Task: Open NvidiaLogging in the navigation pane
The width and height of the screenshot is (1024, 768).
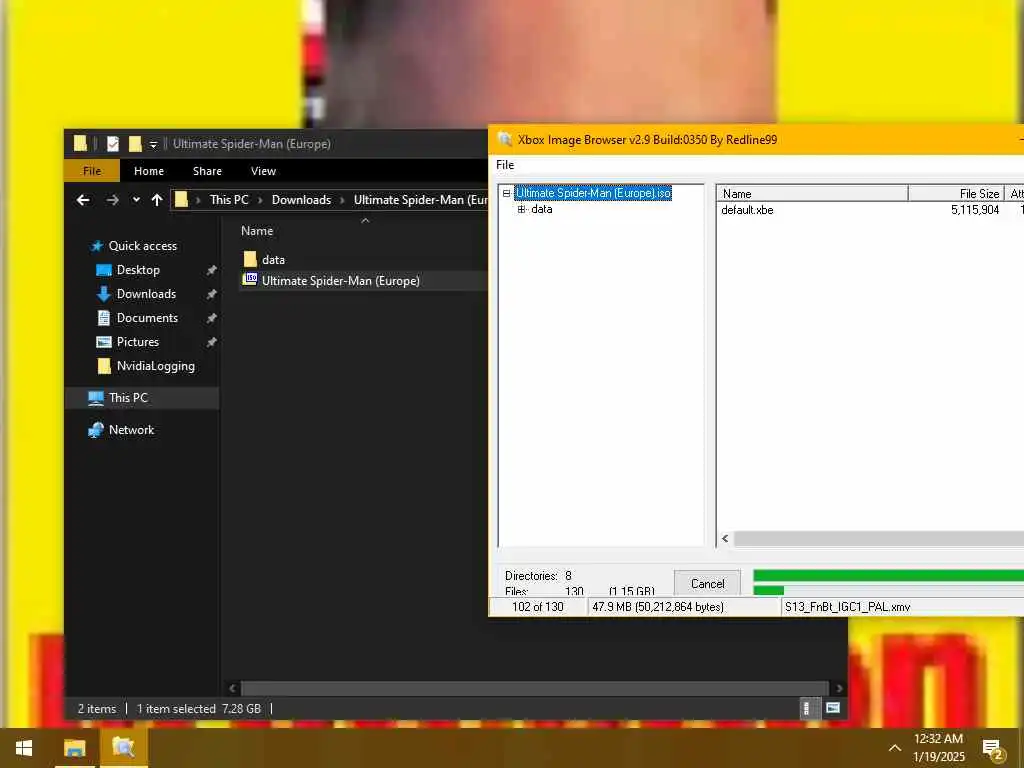Action: pos(155,366)
